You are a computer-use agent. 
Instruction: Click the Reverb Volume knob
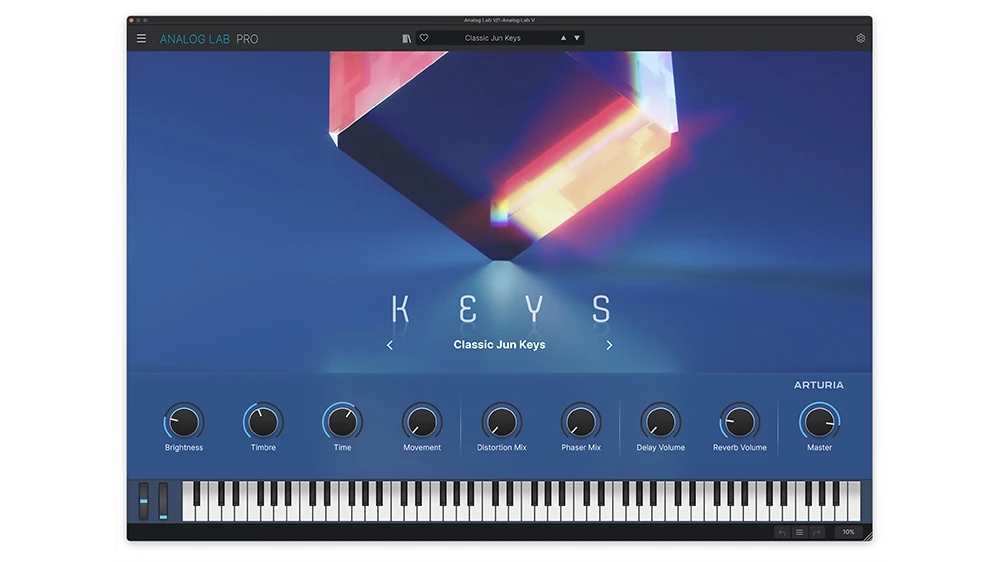739,421
